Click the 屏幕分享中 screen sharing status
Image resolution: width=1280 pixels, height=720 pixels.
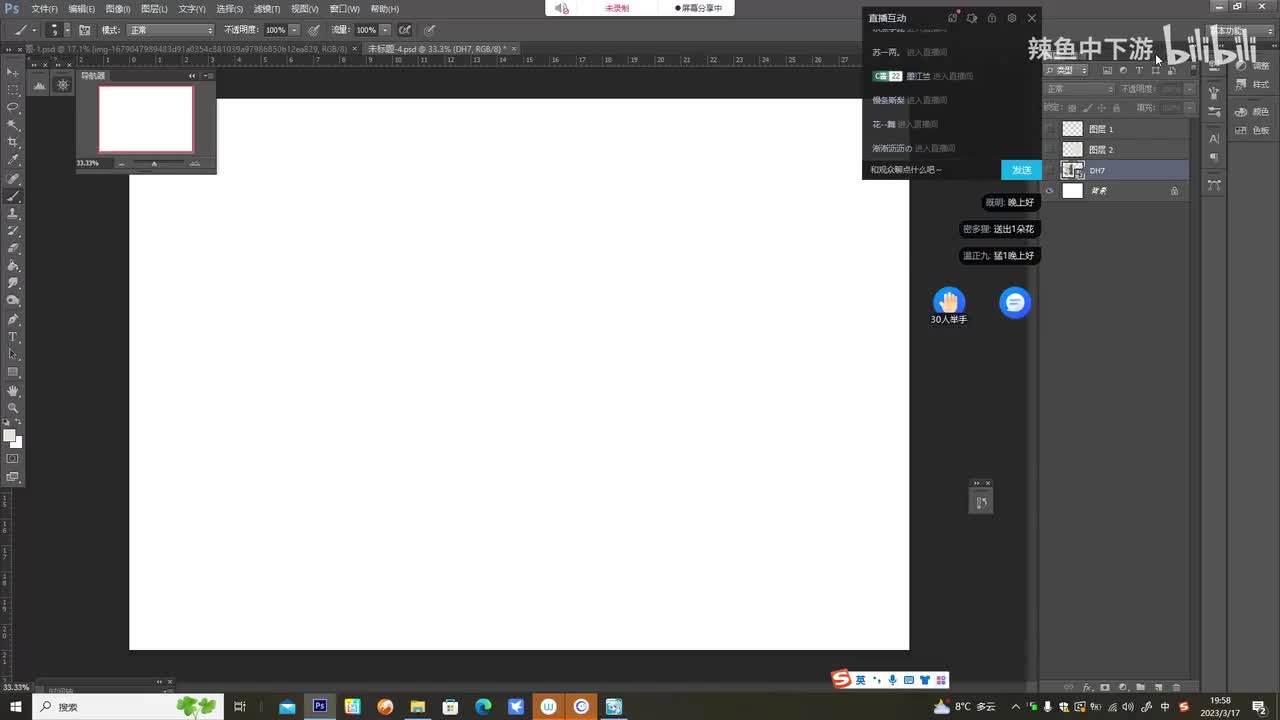pos(698,8)
